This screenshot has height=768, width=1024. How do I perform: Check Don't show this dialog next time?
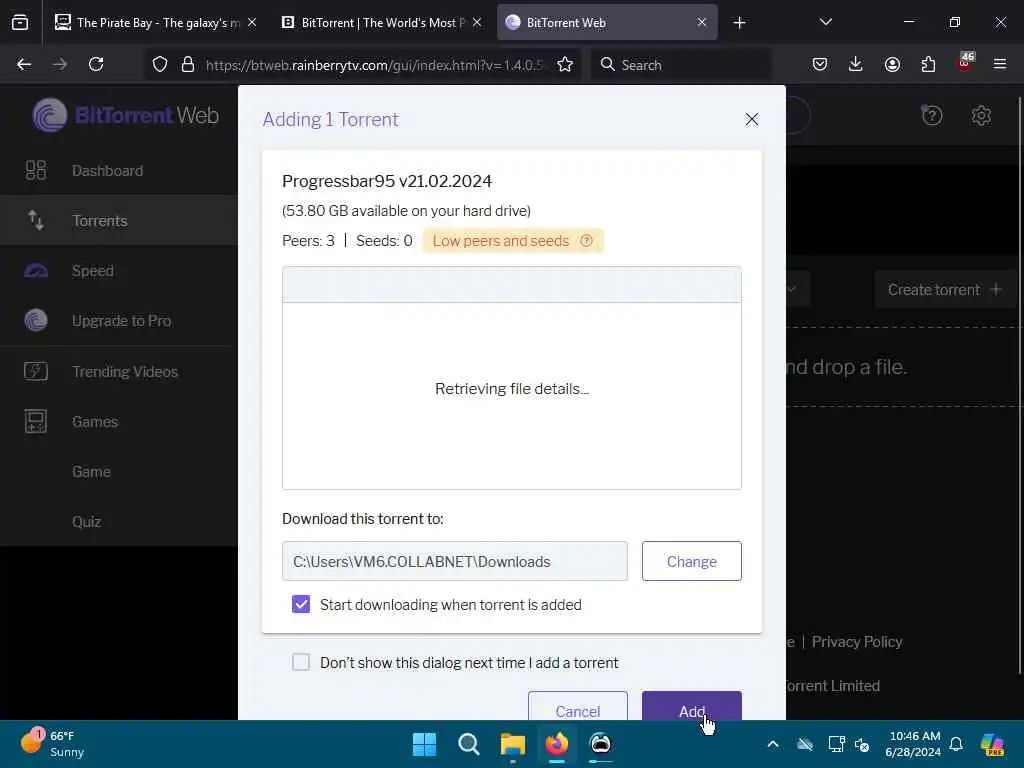click(301, 662)
